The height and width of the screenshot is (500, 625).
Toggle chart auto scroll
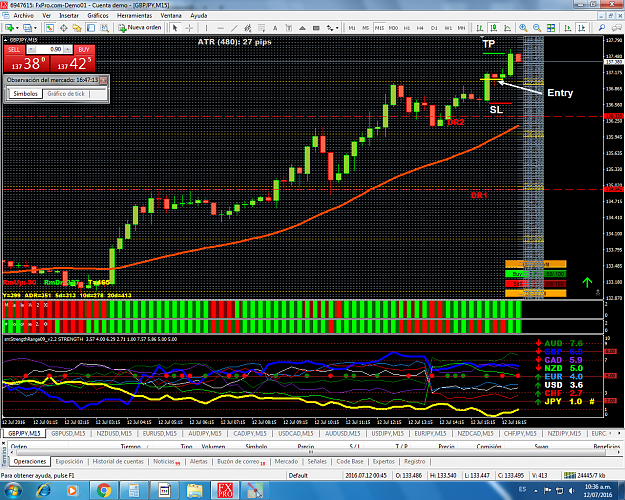[x=568, y=28]
